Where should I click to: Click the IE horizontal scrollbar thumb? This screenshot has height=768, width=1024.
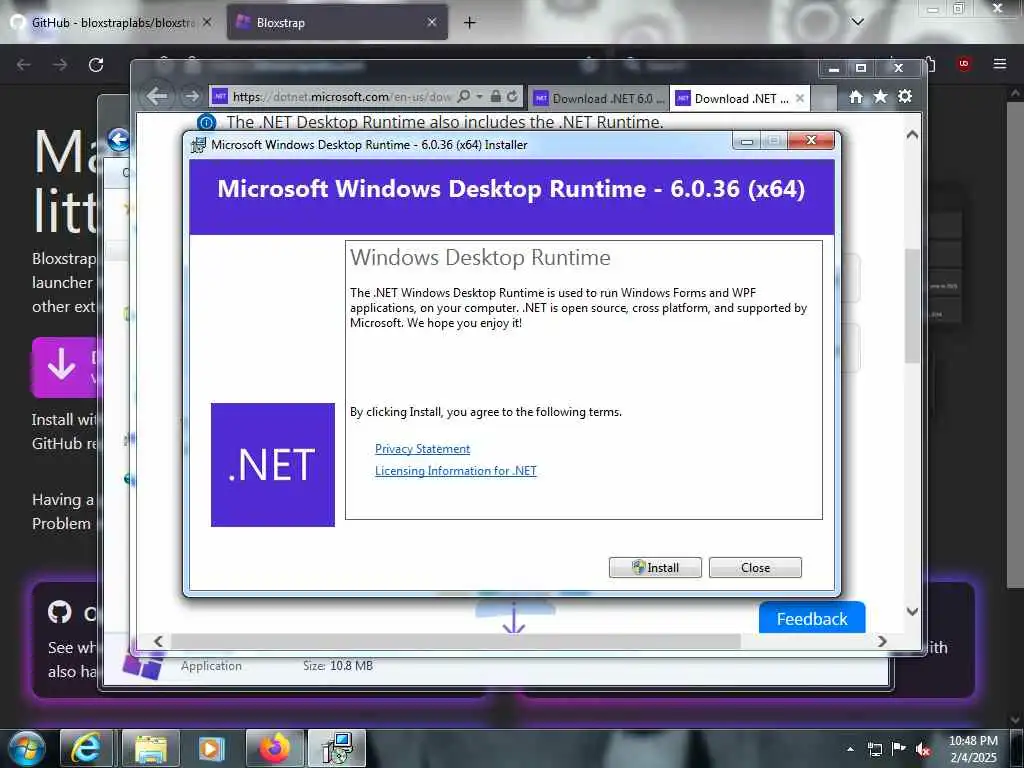(x=456, y=641)
